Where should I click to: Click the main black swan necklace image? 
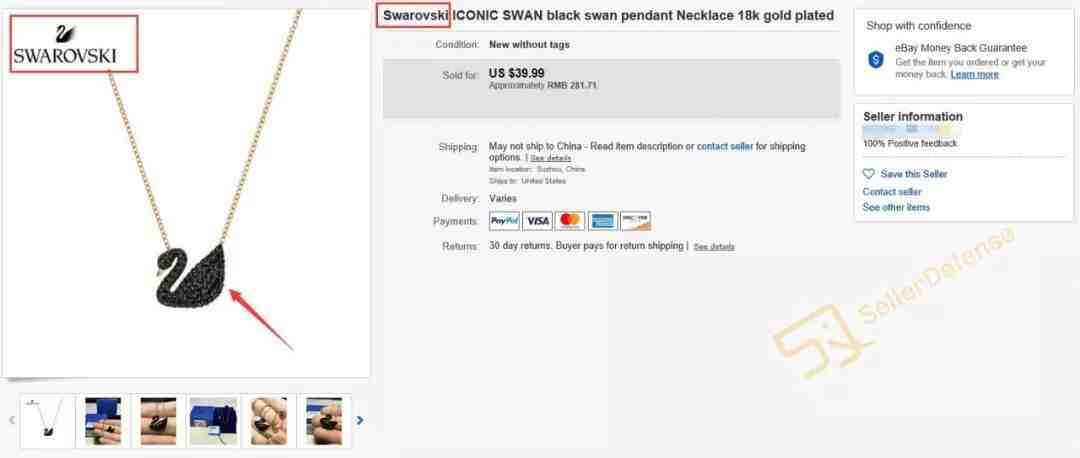(186, 194)
